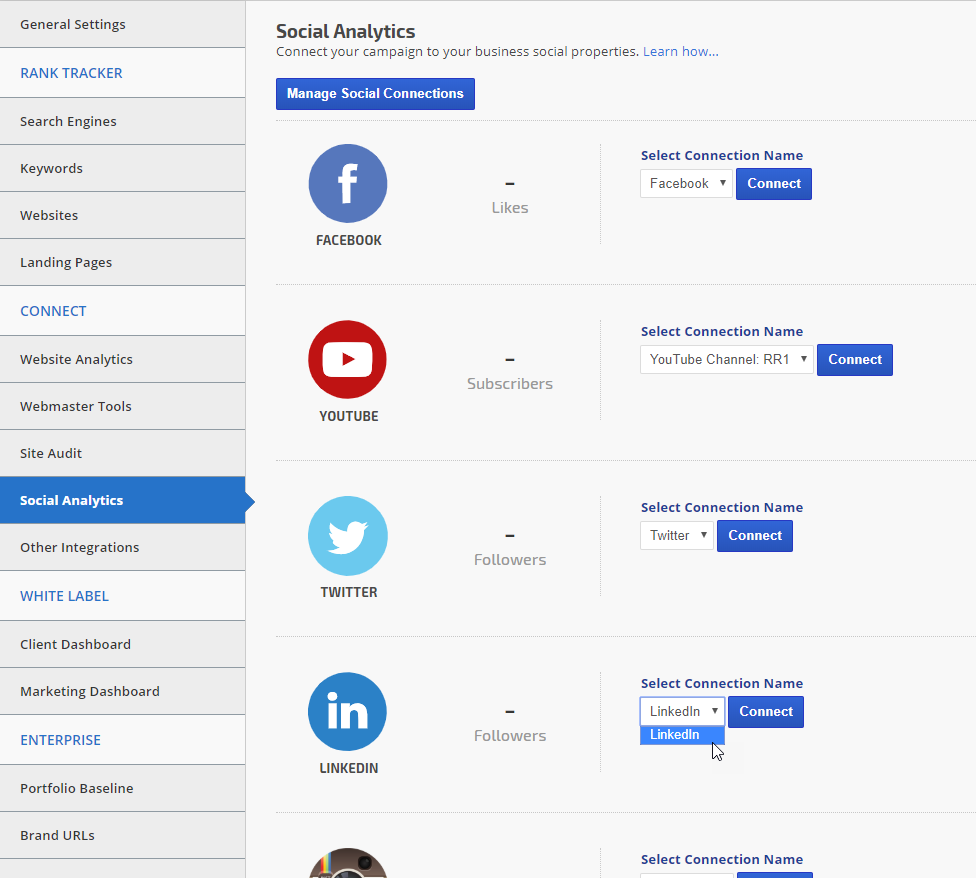Screen dimensions: 976x878
Task: Connect the YouTube channel
Action: click(x=855, y=360)
